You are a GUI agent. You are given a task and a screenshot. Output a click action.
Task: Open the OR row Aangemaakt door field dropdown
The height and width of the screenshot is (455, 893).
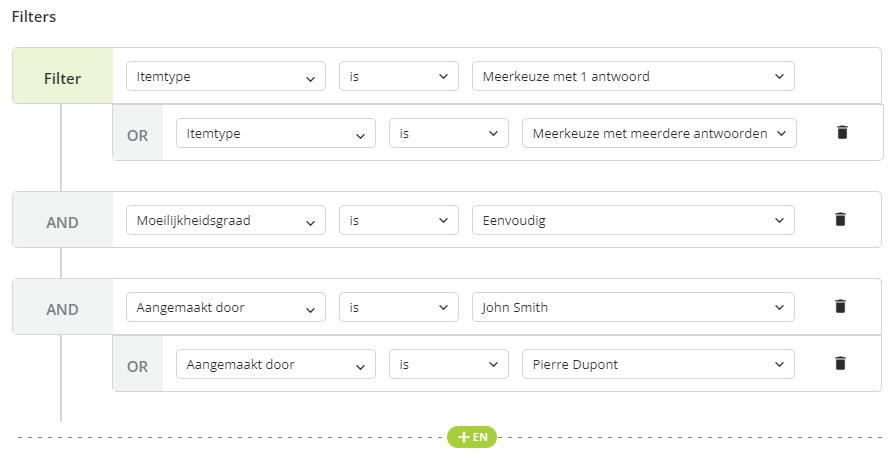[x=276, y=364]
